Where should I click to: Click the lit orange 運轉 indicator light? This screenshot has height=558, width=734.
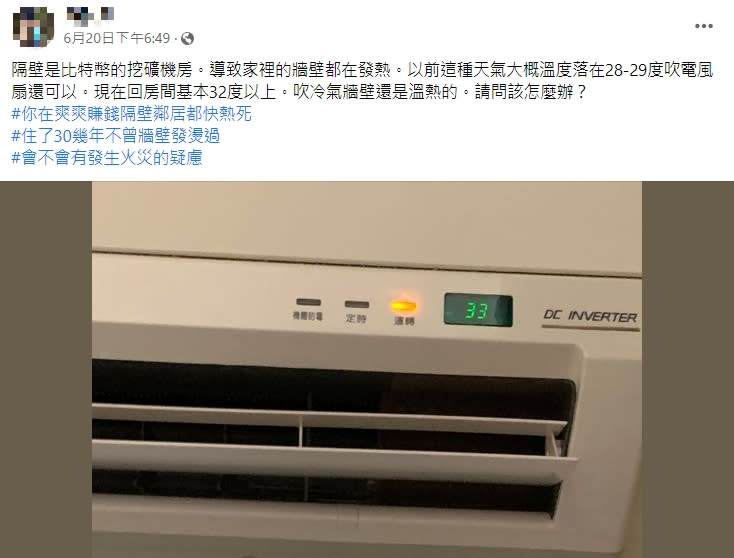click(x=404, y=306)
